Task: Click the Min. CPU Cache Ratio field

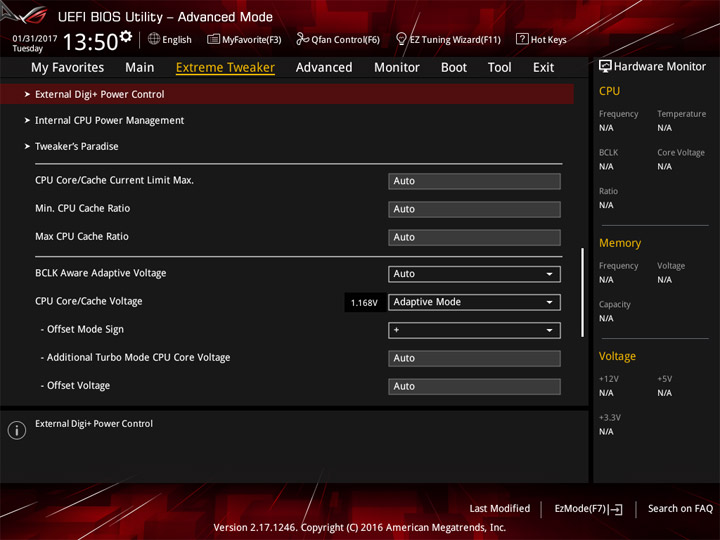Action: pos(474,209)
